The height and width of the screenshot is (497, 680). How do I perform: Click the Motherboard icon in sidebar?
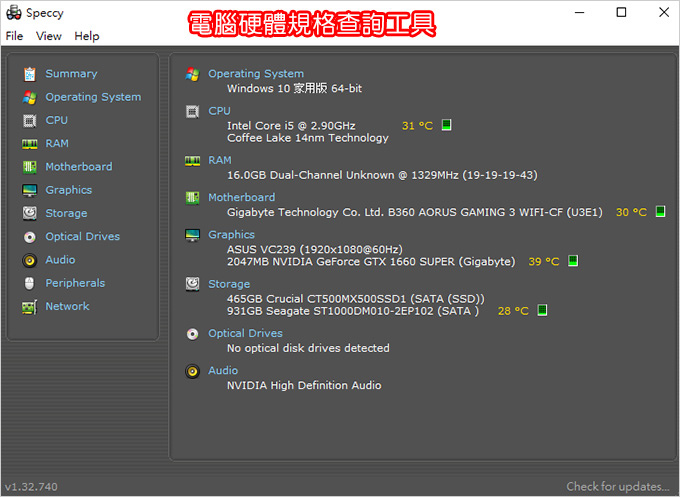pos(29,167)
